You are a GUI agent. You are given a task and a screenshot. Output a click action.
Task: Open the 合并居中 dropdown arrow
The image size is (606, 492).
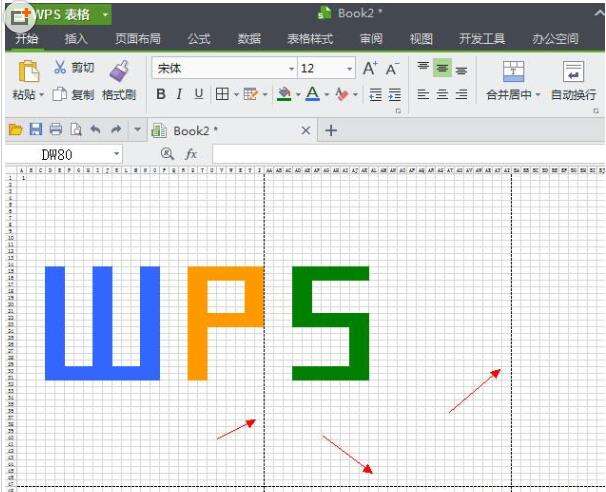click(538, 95)
